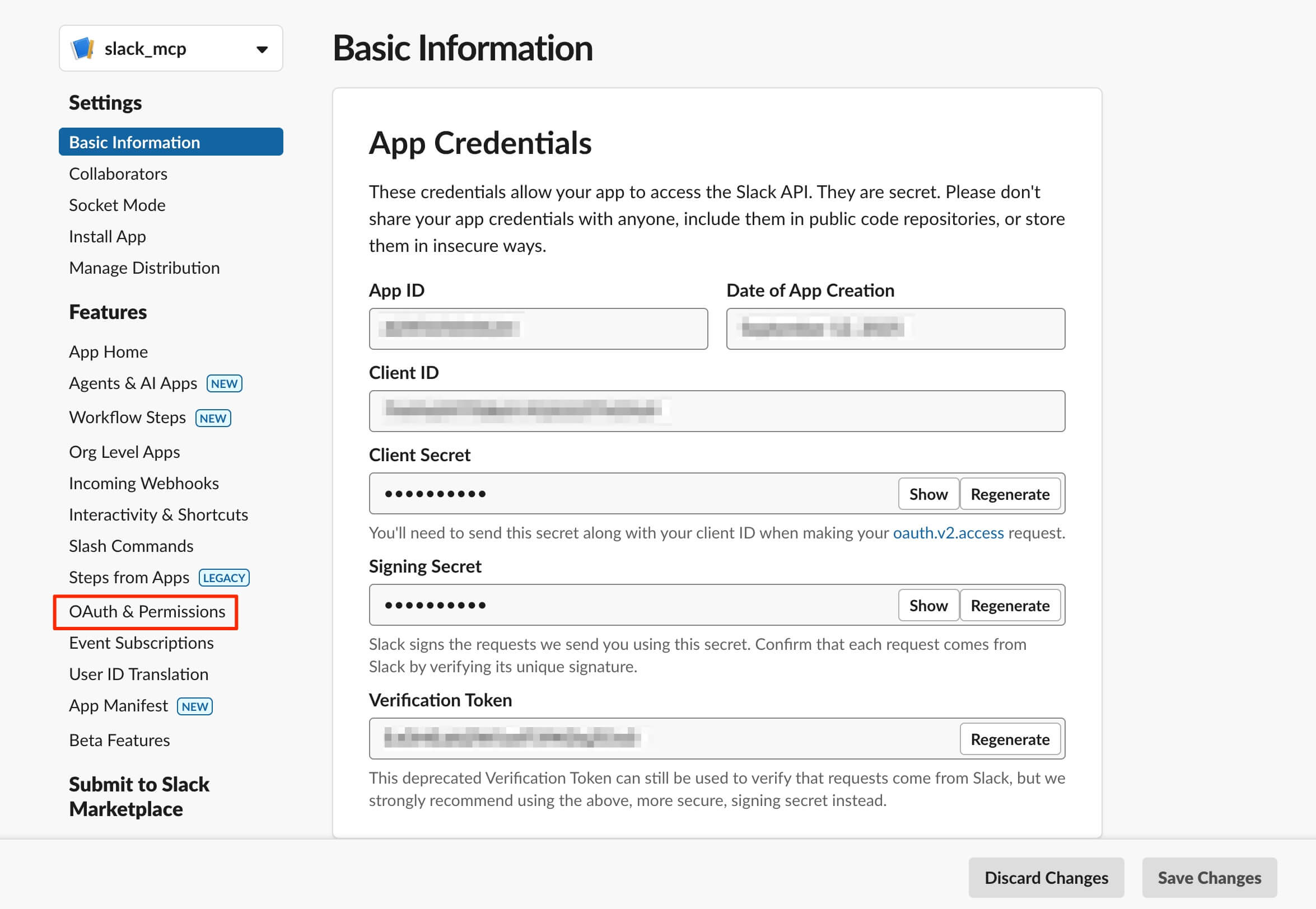Show the Client Secret value
1316x909 pixels.
[x=927, y=494]
